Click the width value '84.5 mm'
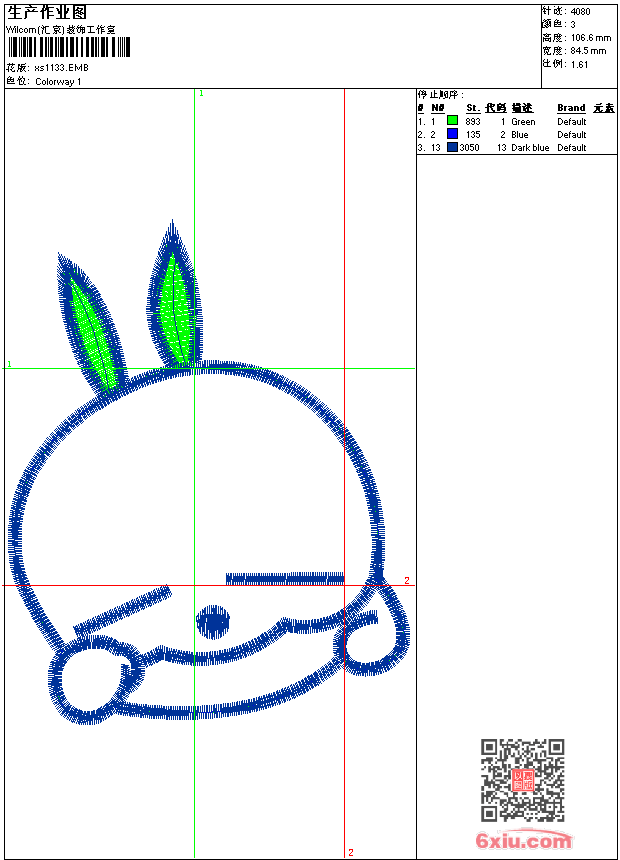The image size is (620, 860). point(588,51)
